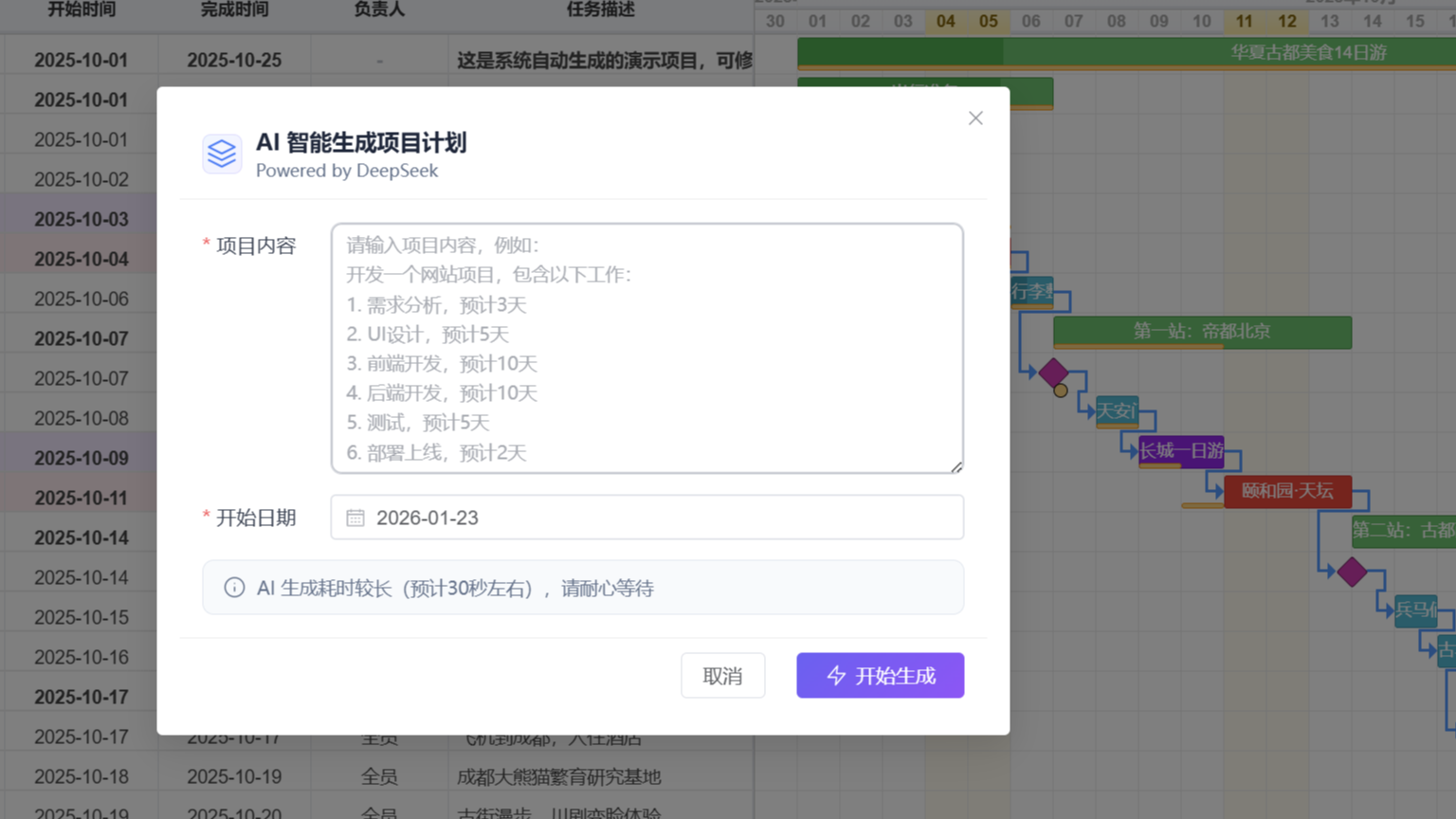Dismiss the AI dialog via the X icon
The image size is (1456, 819).
point(975,118)
